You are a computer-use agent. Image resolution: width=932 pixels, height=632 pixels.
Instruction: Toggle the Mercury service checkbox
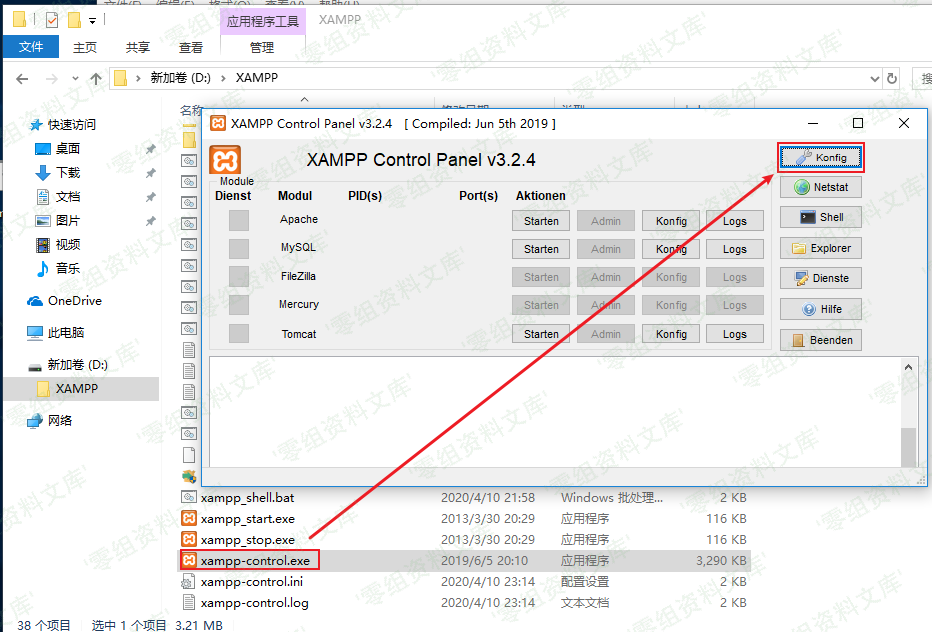239,305
